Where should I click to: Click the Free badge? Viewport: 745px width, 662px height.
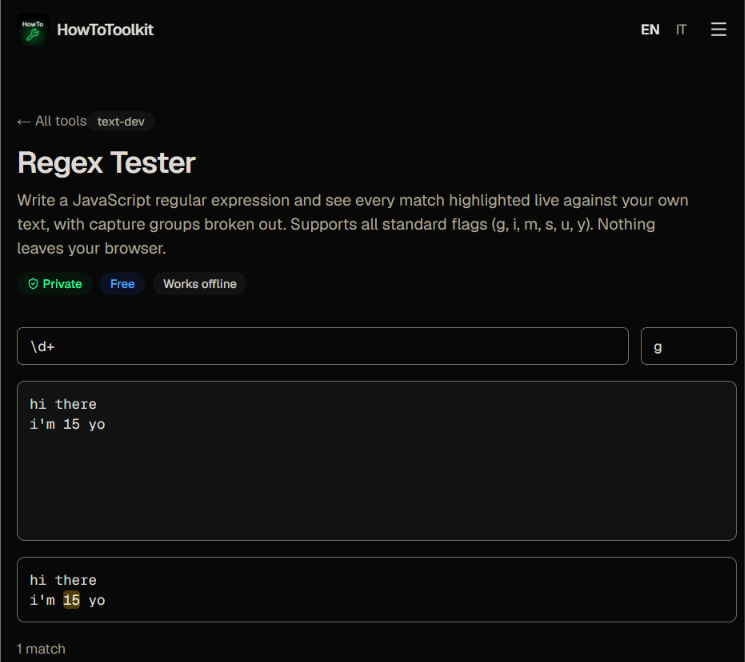(122, 284)
